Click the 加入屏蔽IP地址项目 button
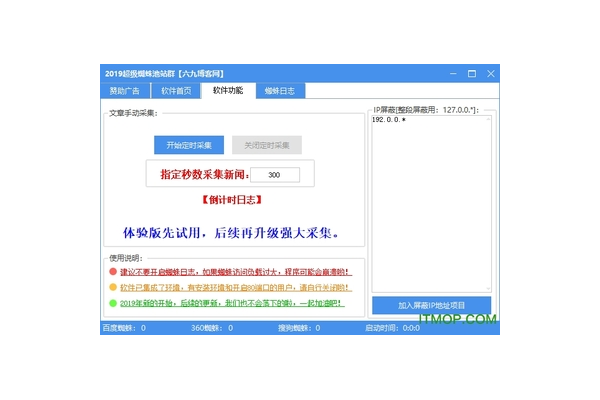 (431, 305)
